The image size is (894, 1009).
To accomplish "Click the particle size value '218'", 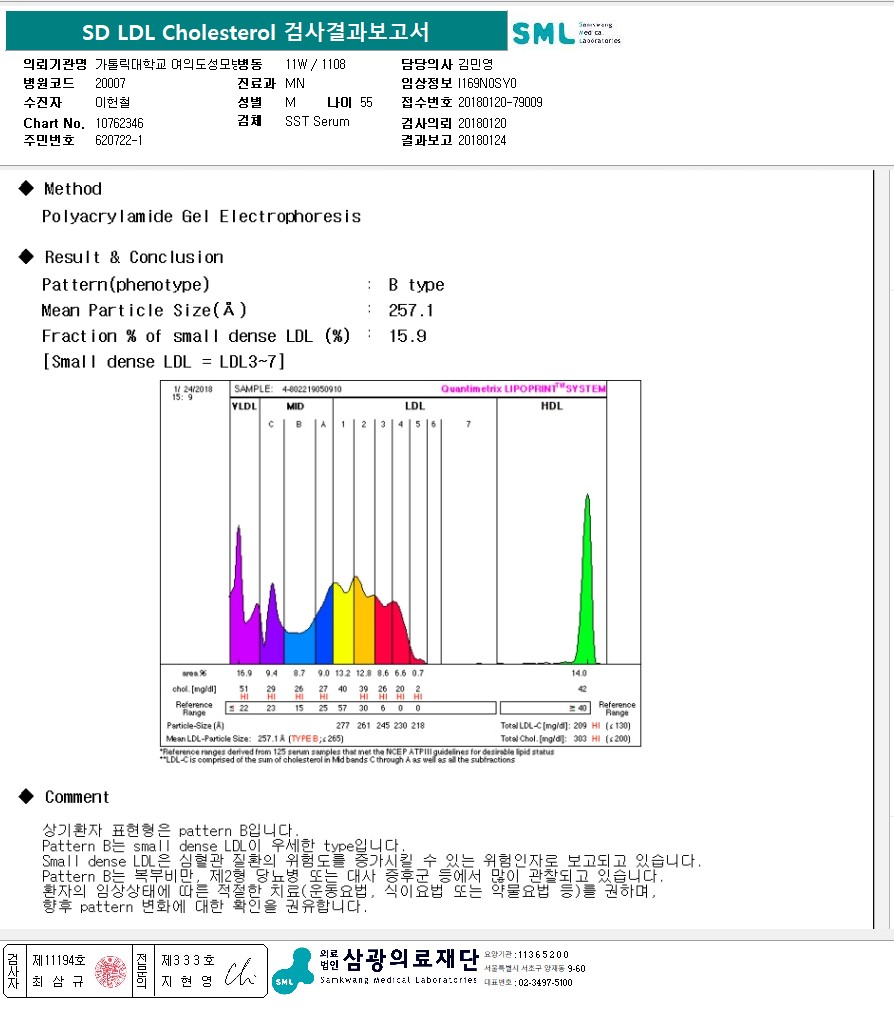I will pos(418,725).
